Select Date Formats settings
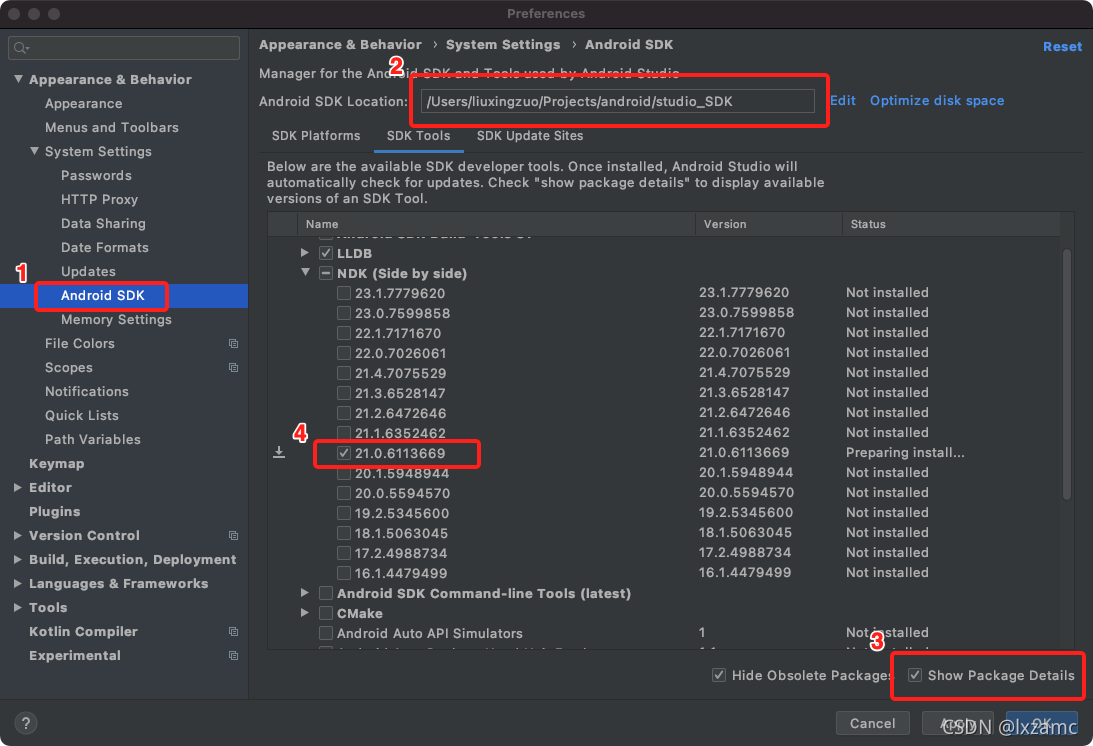The height and width of the screenshot is (746, 1093). tap(105, 248)
